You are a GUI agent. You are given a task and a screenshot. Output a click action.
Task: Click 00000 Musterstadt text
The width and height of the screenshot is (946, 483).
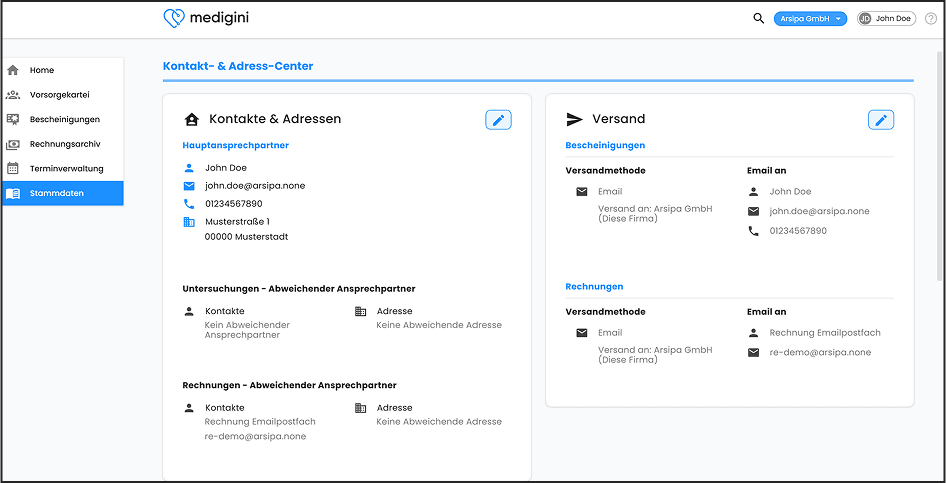point(246,237)
